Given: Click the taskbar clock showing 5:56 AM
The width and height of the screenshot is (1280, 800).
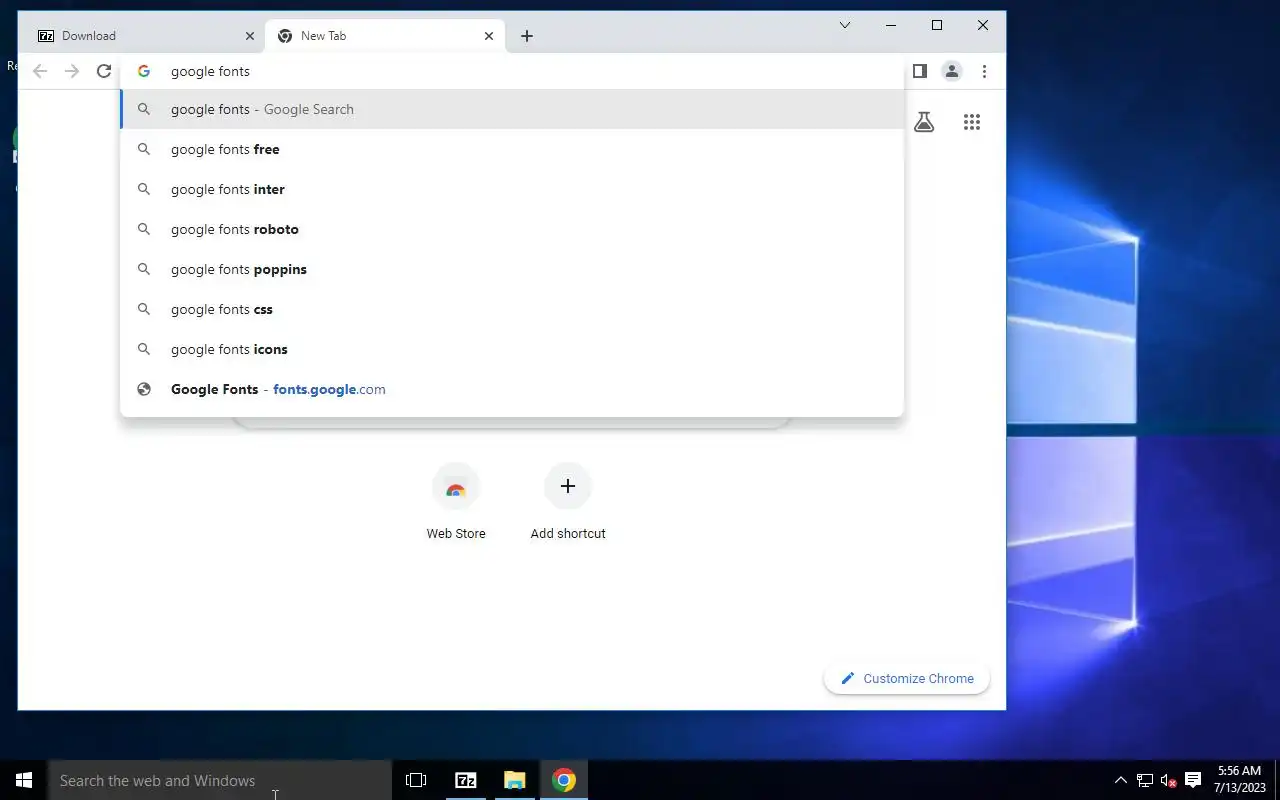Looking at the screenshot, I should [x=1240, y=780].
